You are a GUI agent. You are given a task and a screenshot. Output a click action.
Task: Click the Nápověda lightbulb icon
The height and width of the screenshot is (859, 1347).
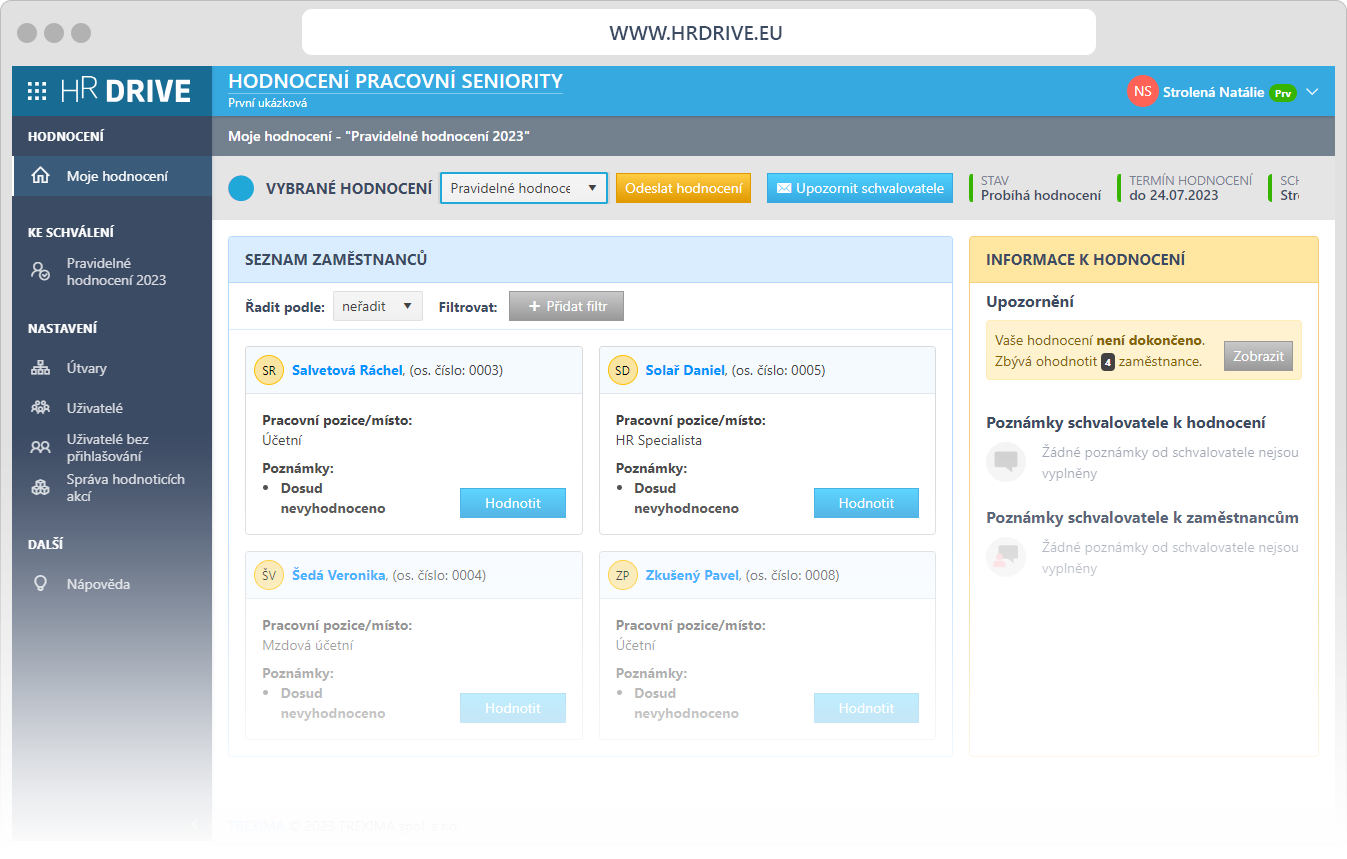pos(40,583)
